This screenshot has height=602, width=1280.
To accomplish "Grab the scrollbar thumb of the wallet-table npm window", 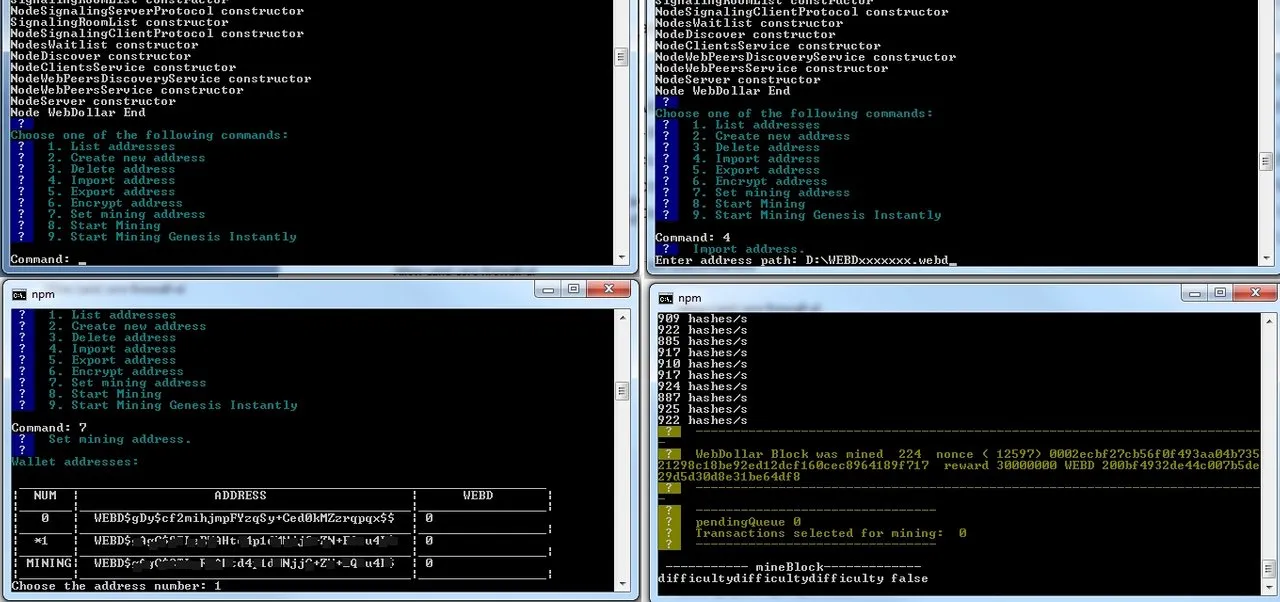I will pyautogui.click(x=622, y=390).
